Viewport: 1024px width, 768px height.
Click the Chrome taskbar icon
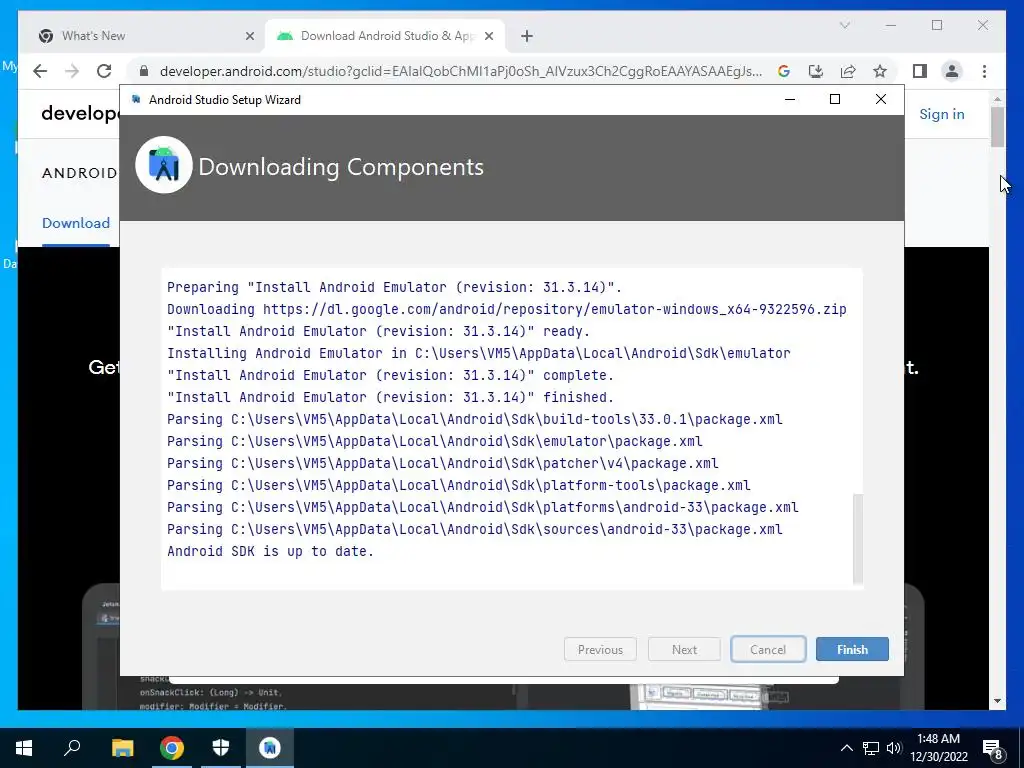(172, 748)
